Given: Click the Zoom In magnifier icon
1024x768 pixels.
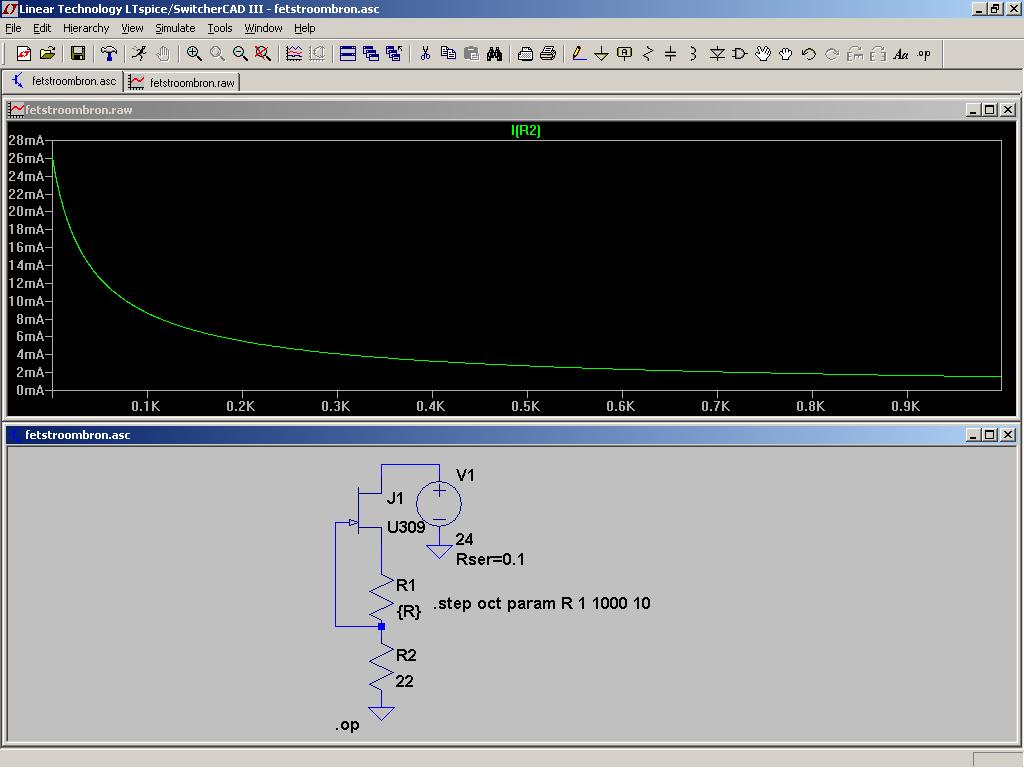Looking at the screenshot, I should coord(194,54).
